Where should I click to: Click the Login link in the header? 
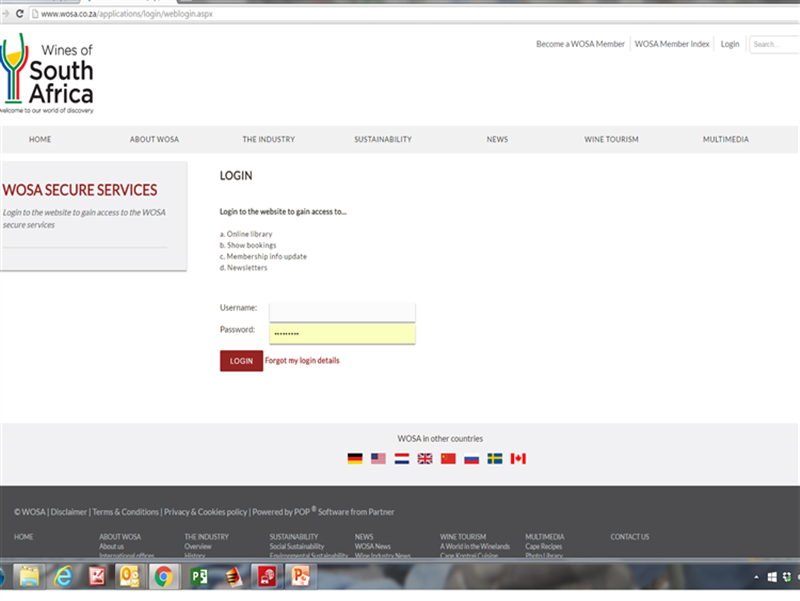pos(730,44)
